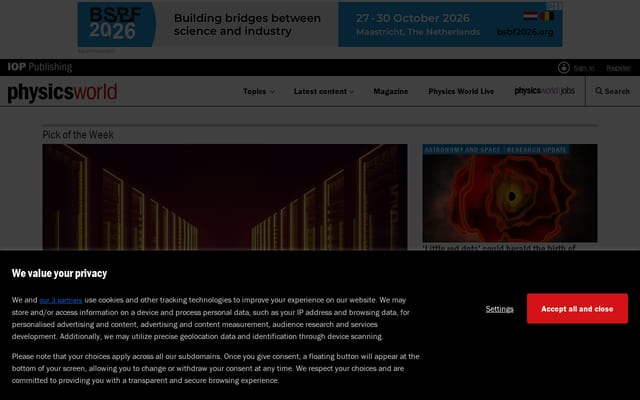Open the Pick of the Week server image
The height and width of the screenshot is (400, 640).
point(225,197)
